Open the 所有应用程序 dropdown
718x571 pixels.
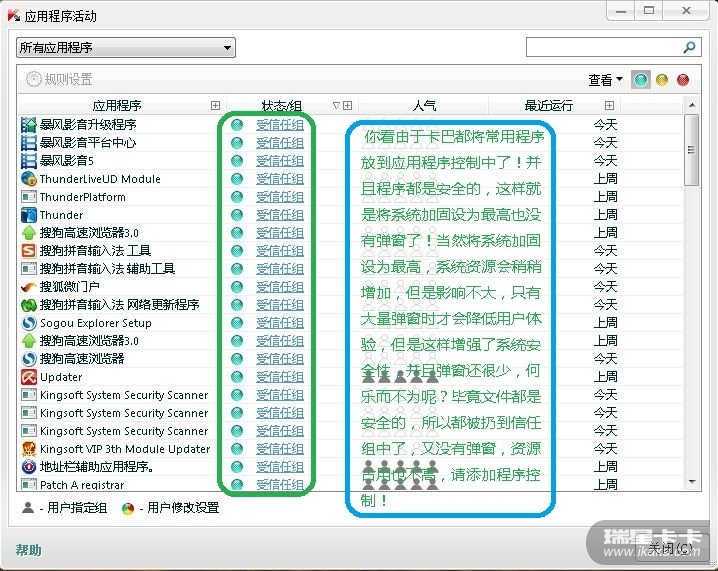(x=126, y=48)
